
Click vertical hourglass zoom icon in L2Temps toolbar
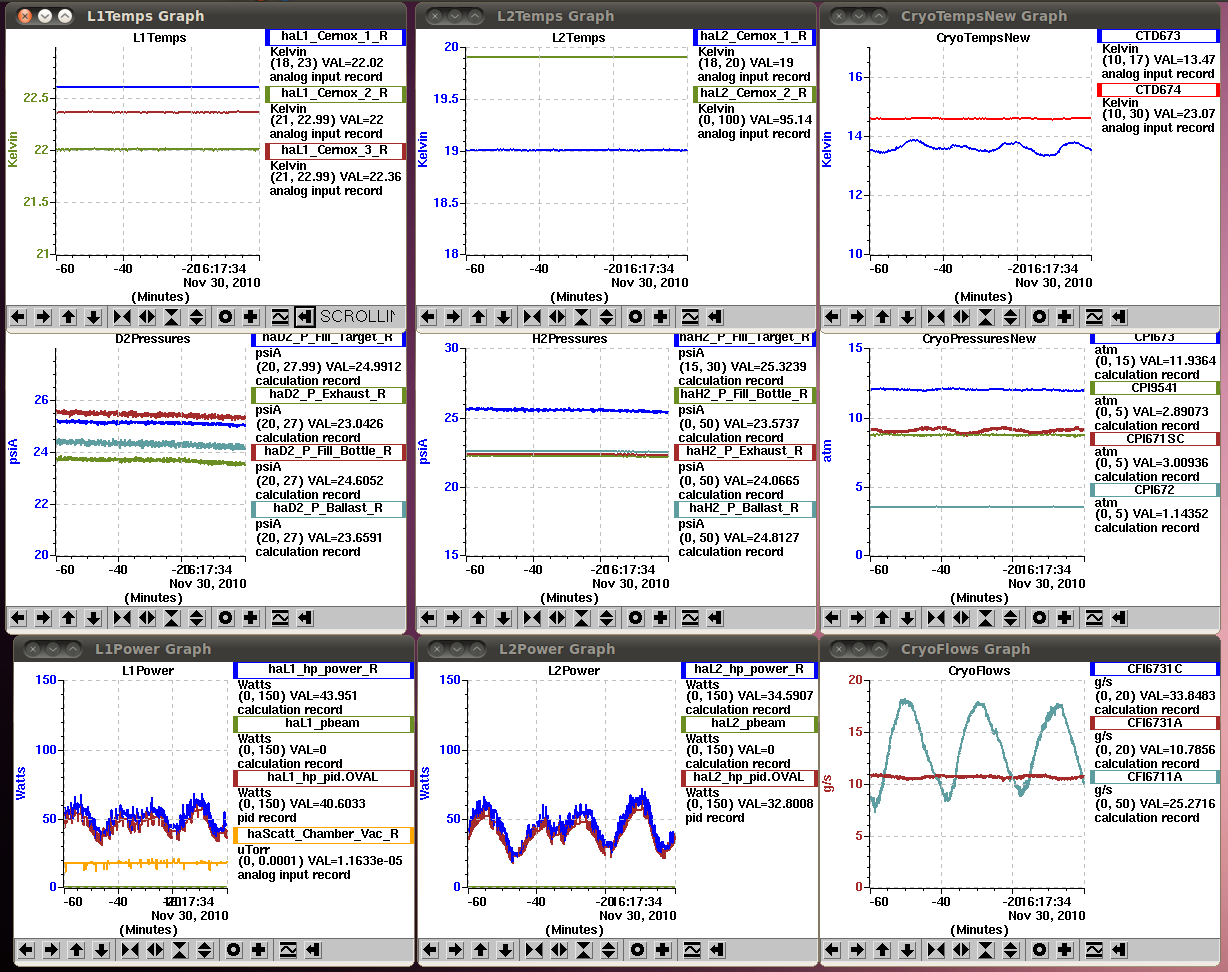point(582,317)
